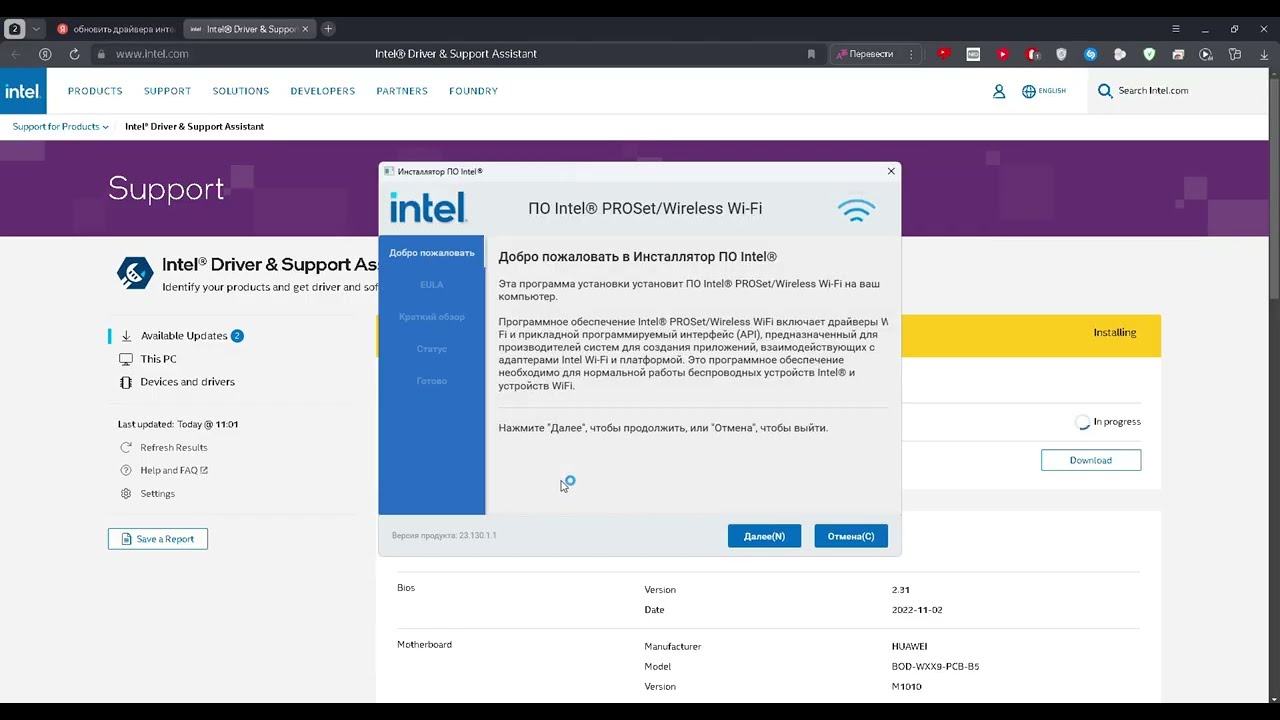Select Добро пожаловать step in installer
Viewport: 1280px width, 720px height.
pyautogui.click(x=432, y=253)
